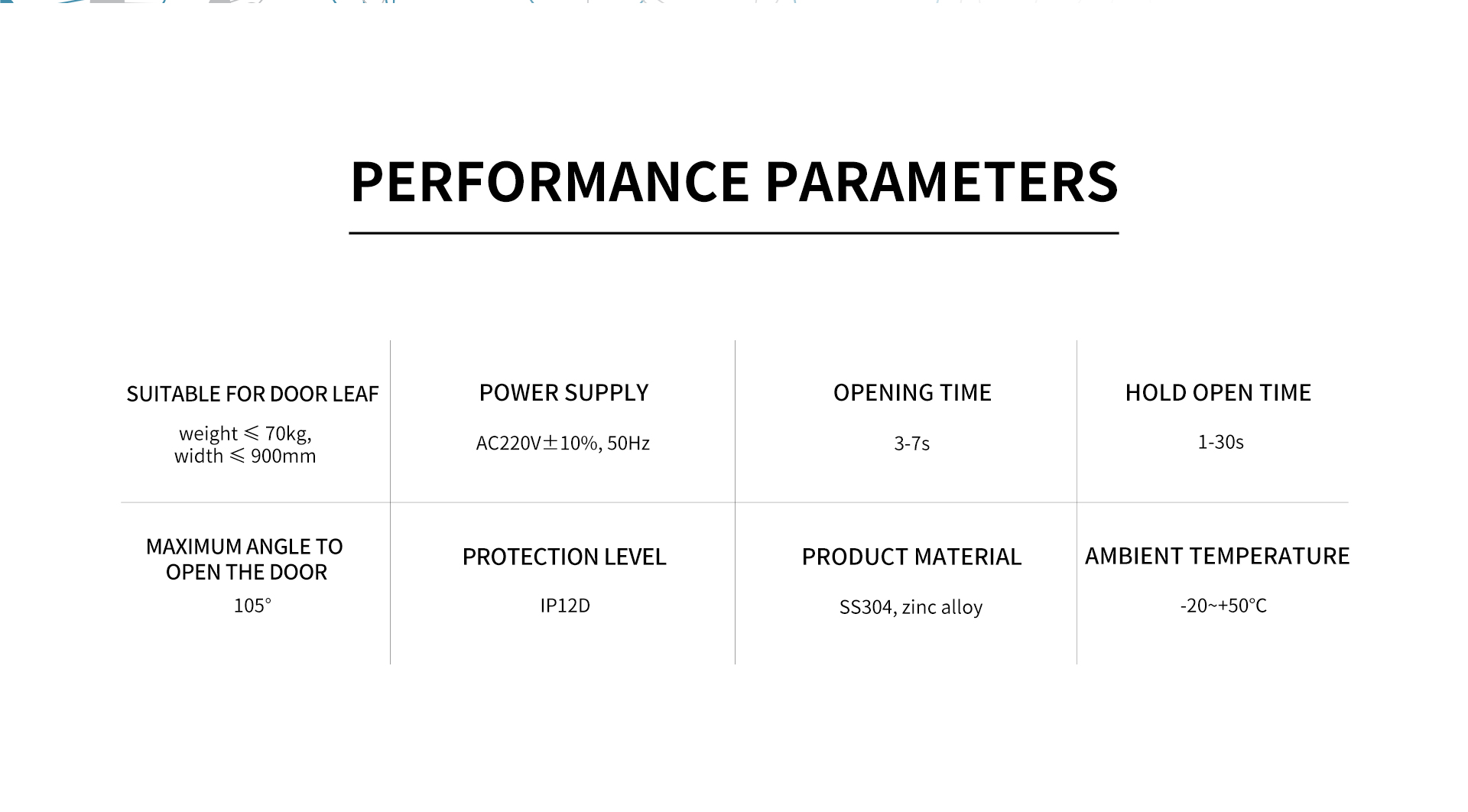Click the PERFORMANCE PARAMETERS heading

(734, 181)
